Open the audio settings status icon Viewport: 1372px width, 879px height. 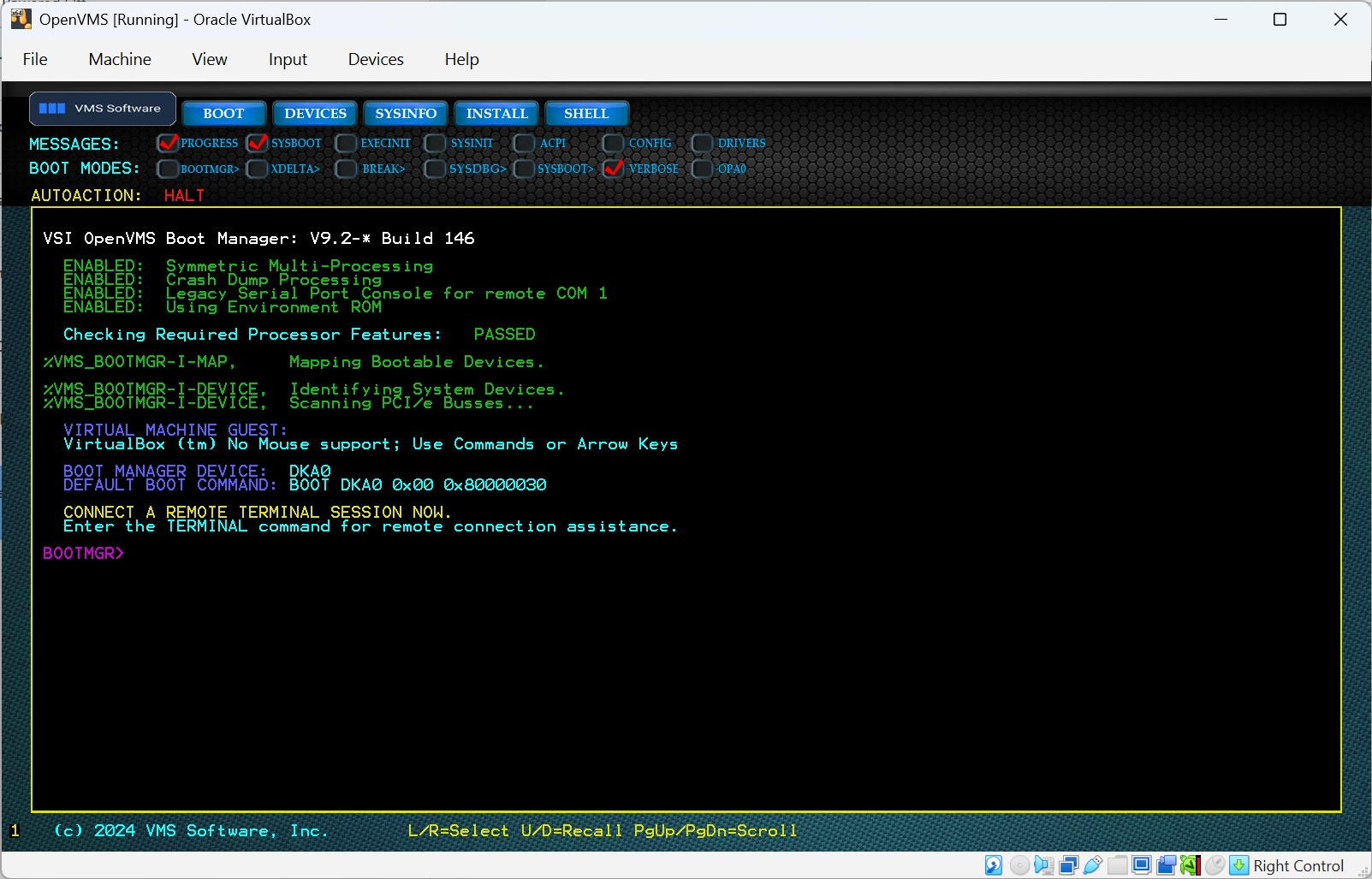click(x=1043, y=865)
